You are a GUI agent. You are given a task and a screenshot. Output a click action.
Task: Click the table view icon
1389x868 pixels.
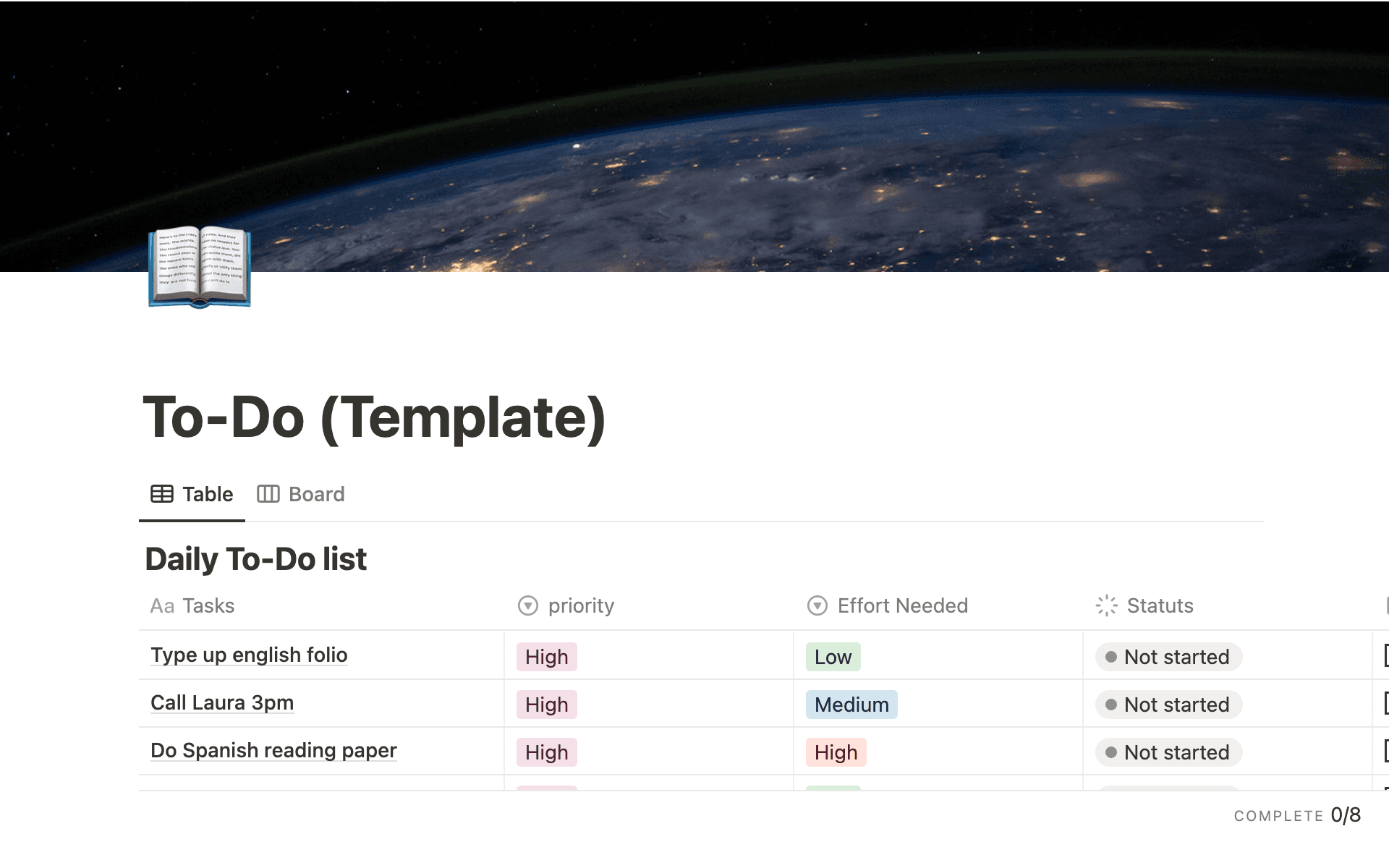tap(161, 494)
